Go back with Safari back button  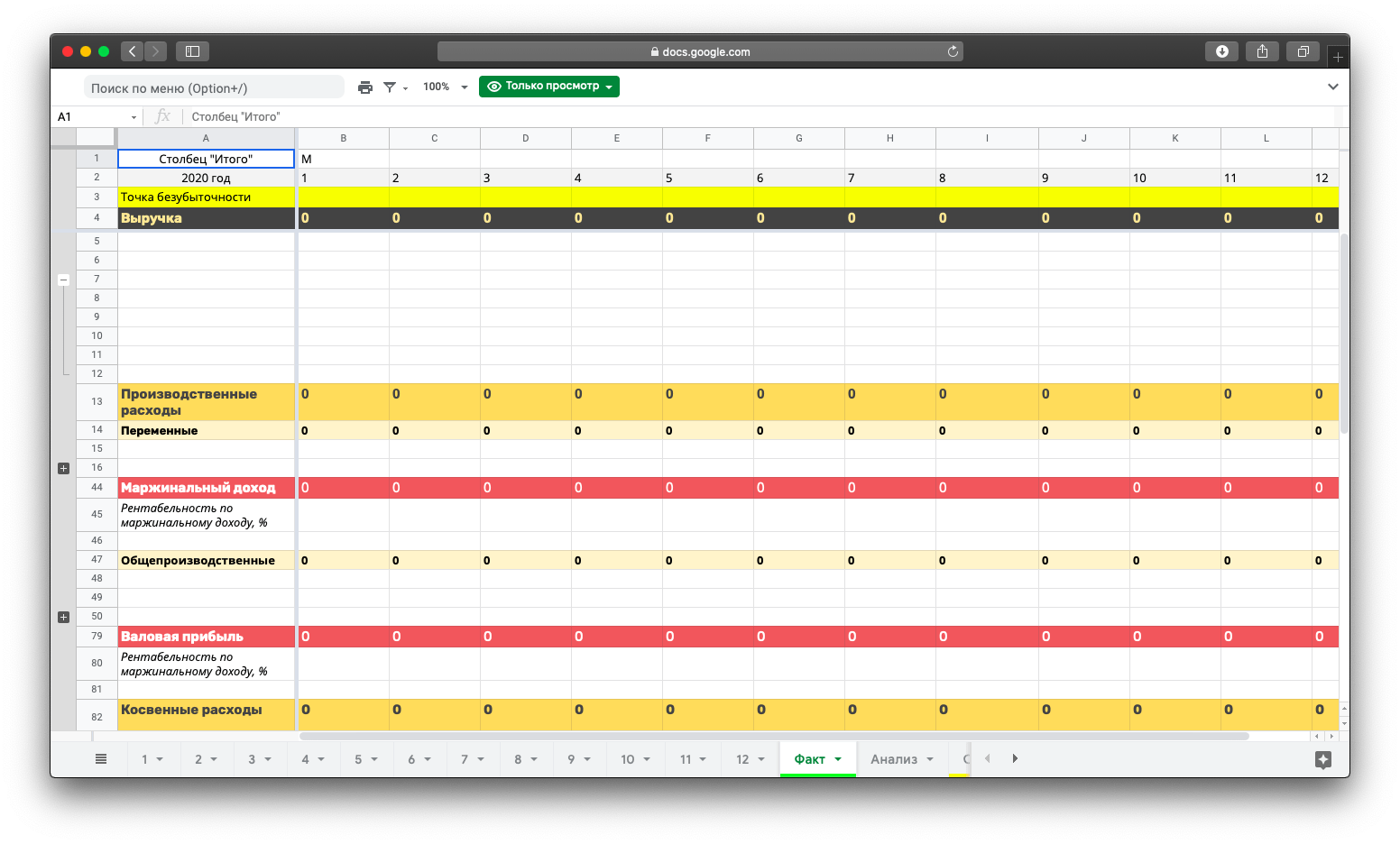pos(132,51)
